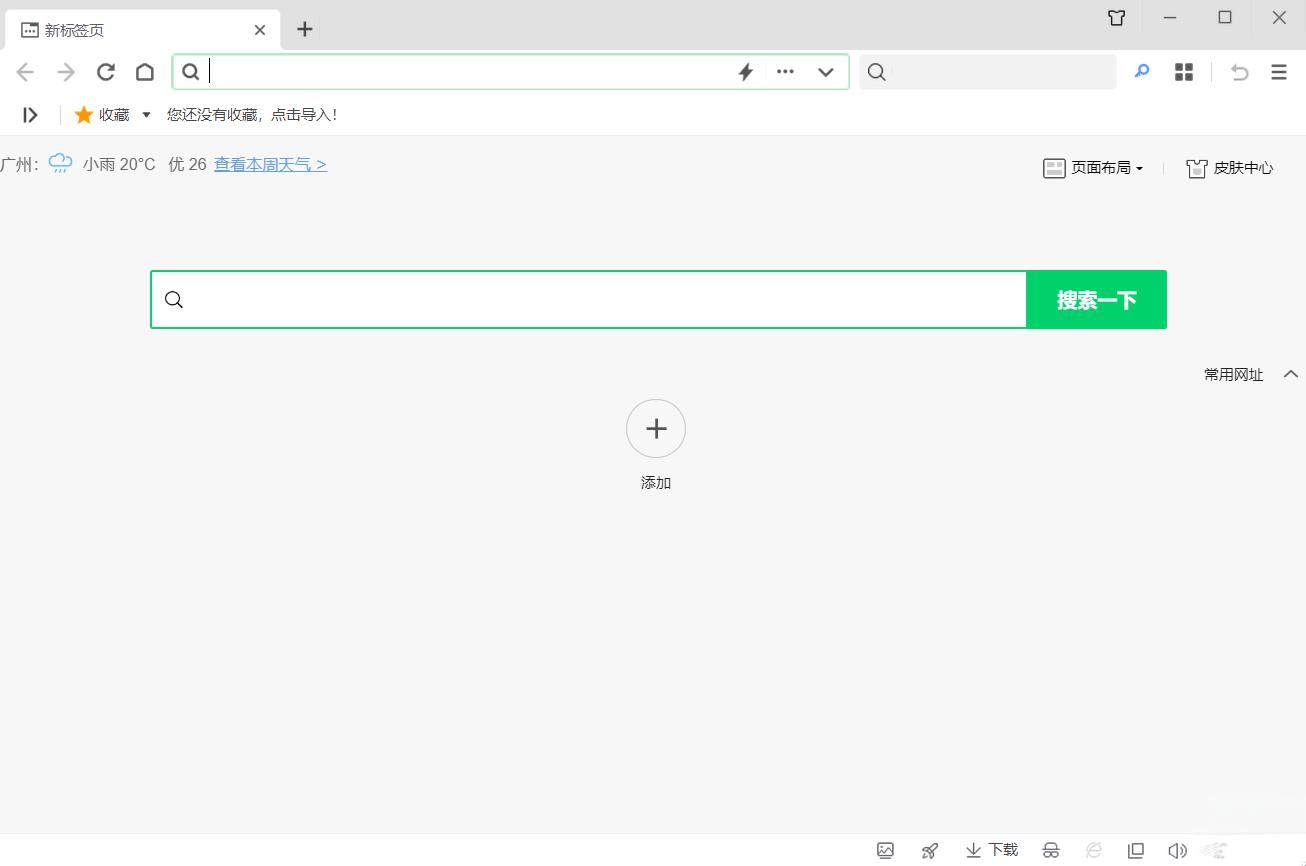Open the 页面布局 dropdown
This screenshot has width=1306, height=866.
point(1094,167)
